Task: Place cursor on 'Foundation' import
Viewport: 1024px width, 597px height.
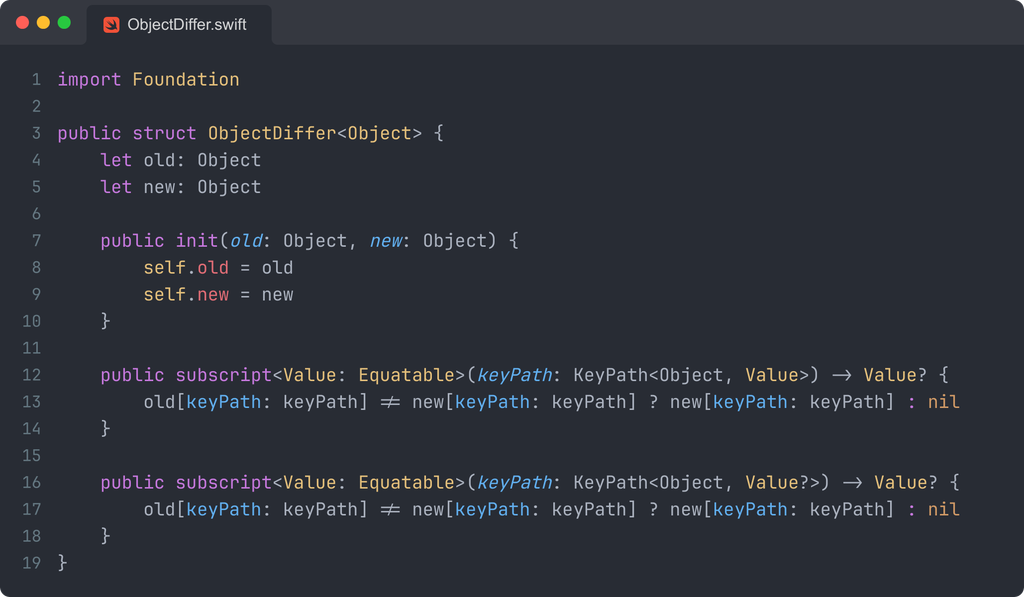Action: click(185, 80)
